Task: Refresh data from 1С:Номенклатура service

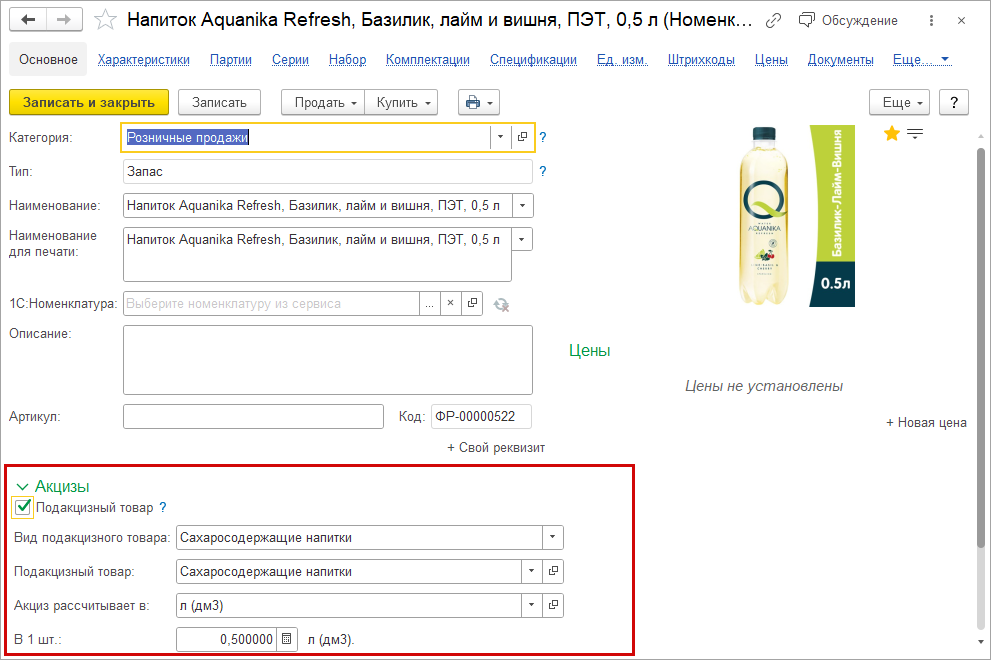Action: pos(502,305)
